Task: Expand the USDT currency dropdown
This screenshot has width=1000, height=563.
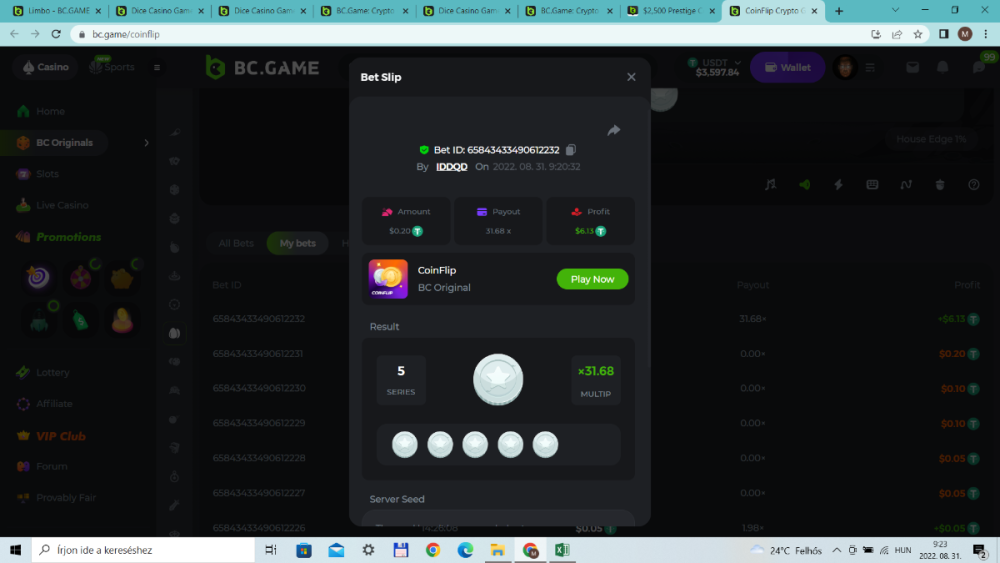Action: [x=718, y=67]
